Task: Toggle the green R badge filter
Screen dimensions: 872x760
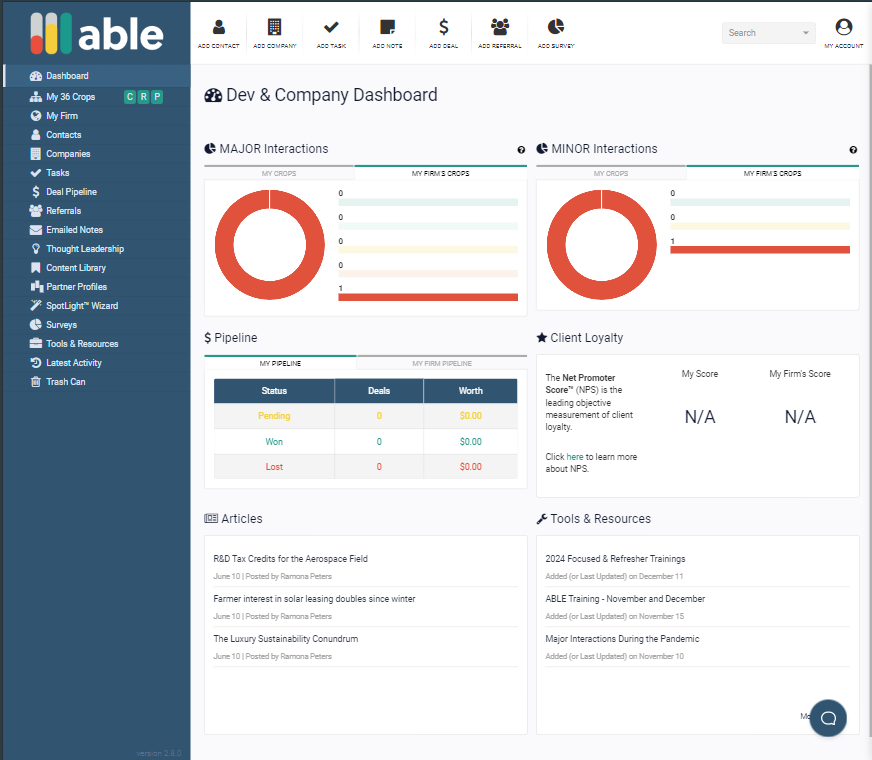Action: [143, 97]
